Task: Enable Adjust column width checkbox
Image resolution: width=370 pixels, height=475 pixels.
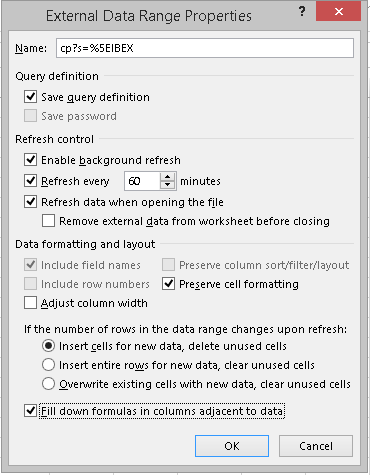Action: pyautogui.click(x=30, y=303)
